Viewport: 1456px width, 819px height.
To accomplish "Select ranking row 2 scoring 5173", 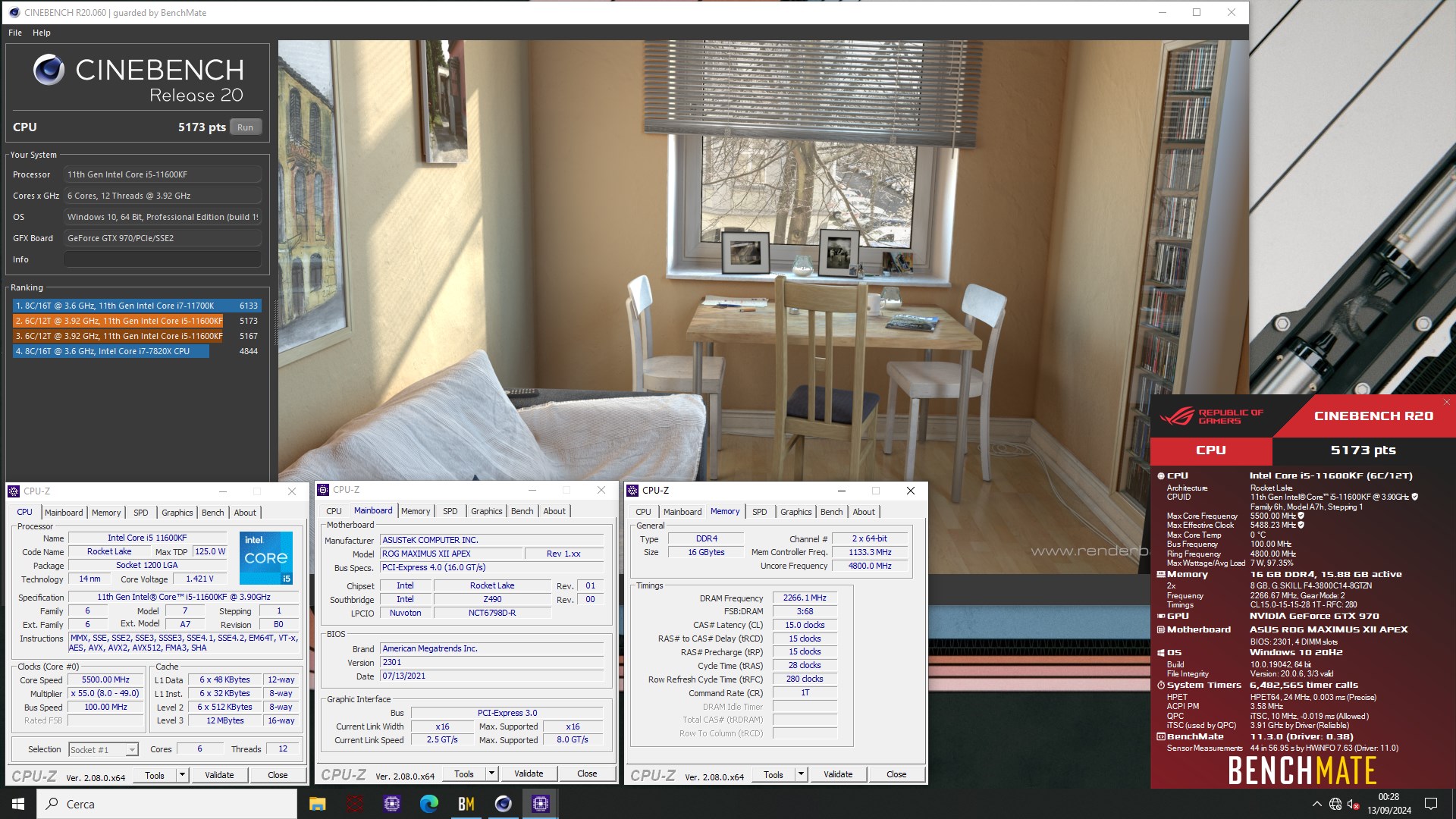I will (x=137, y=321).
